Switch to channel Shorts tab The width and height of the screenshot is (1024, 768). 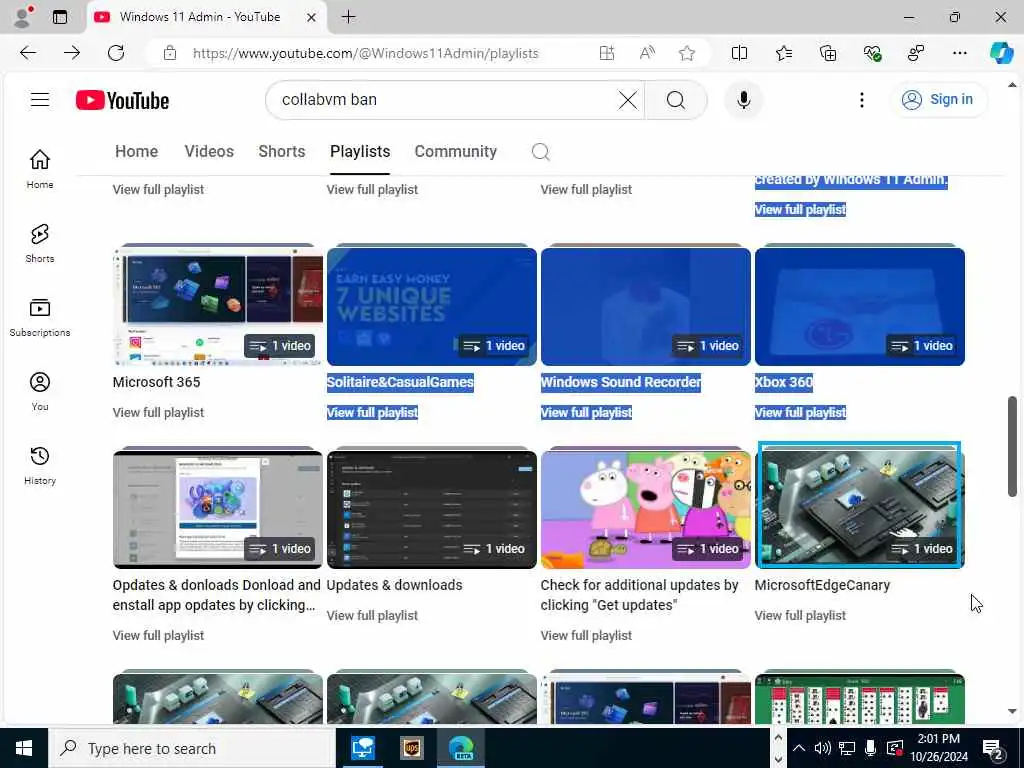[x=281, y=152]
